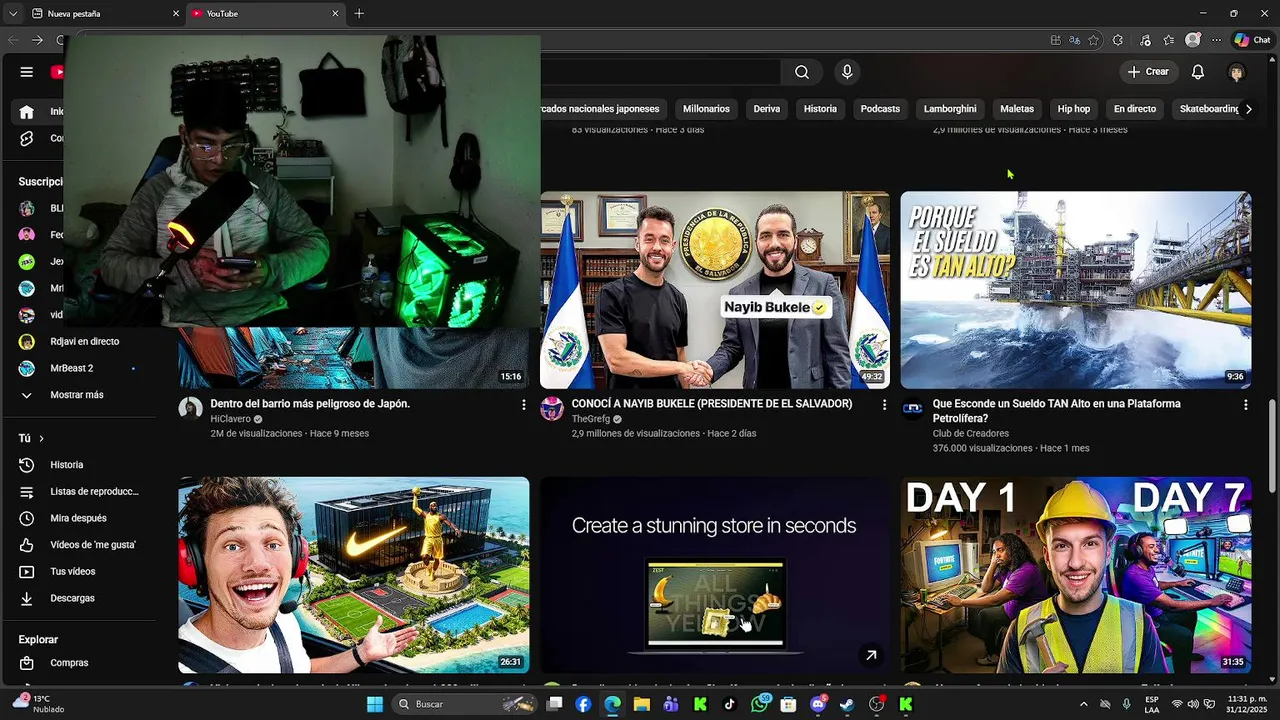1280x720 pixels.
Task: Open Listas de reproducción in sidebar
Action: [84, 492]
